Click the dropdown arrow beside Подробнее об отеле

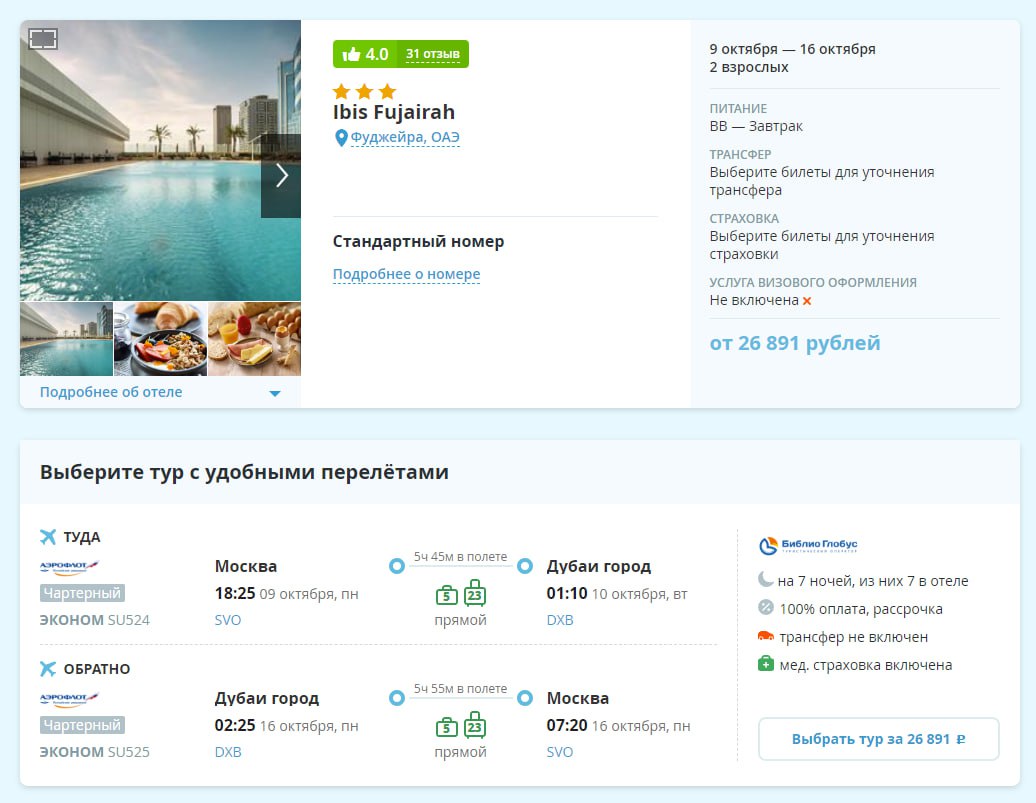275,393
